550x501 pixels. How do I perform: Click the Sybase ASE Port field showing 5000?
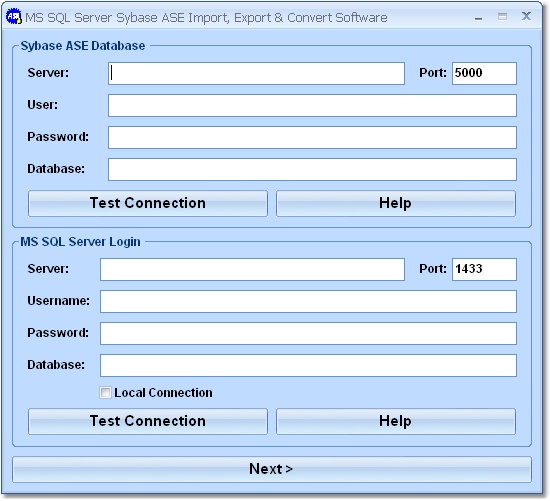click(484, 73)
